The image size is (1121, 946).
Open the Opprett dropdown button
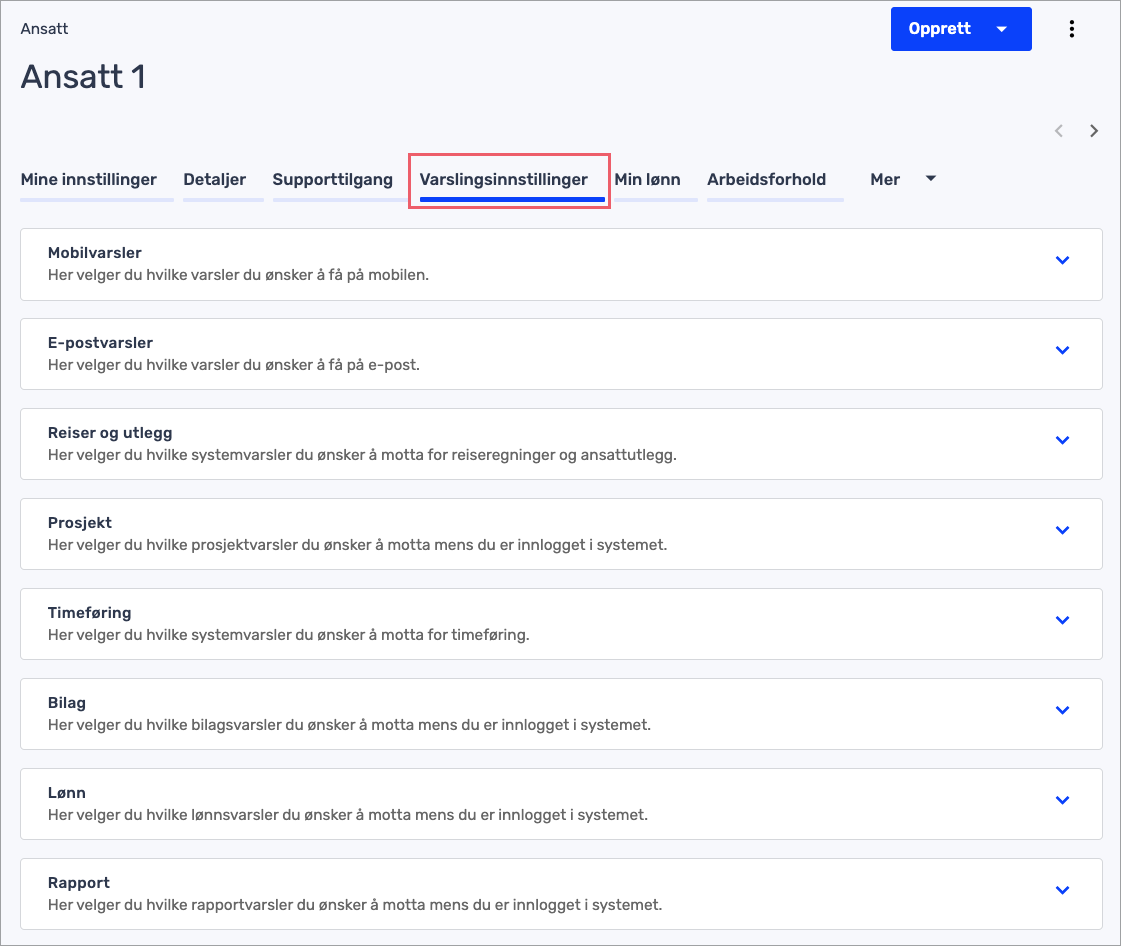point(960,29)
